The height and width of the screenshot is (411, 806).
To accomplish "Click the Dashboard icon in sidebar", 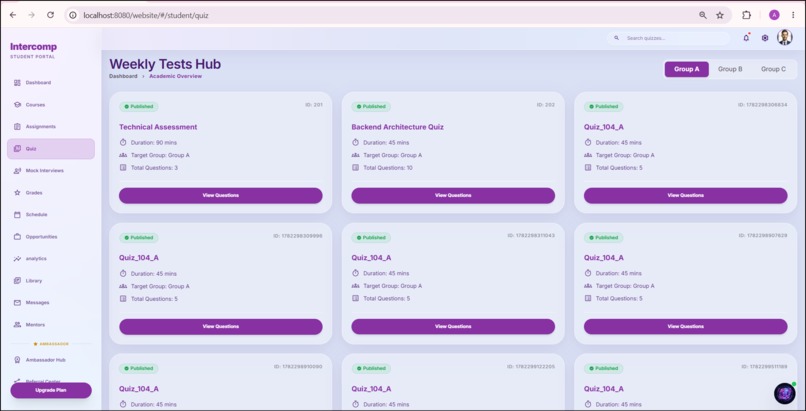I will pyautogui.click(x=17, y=83).
